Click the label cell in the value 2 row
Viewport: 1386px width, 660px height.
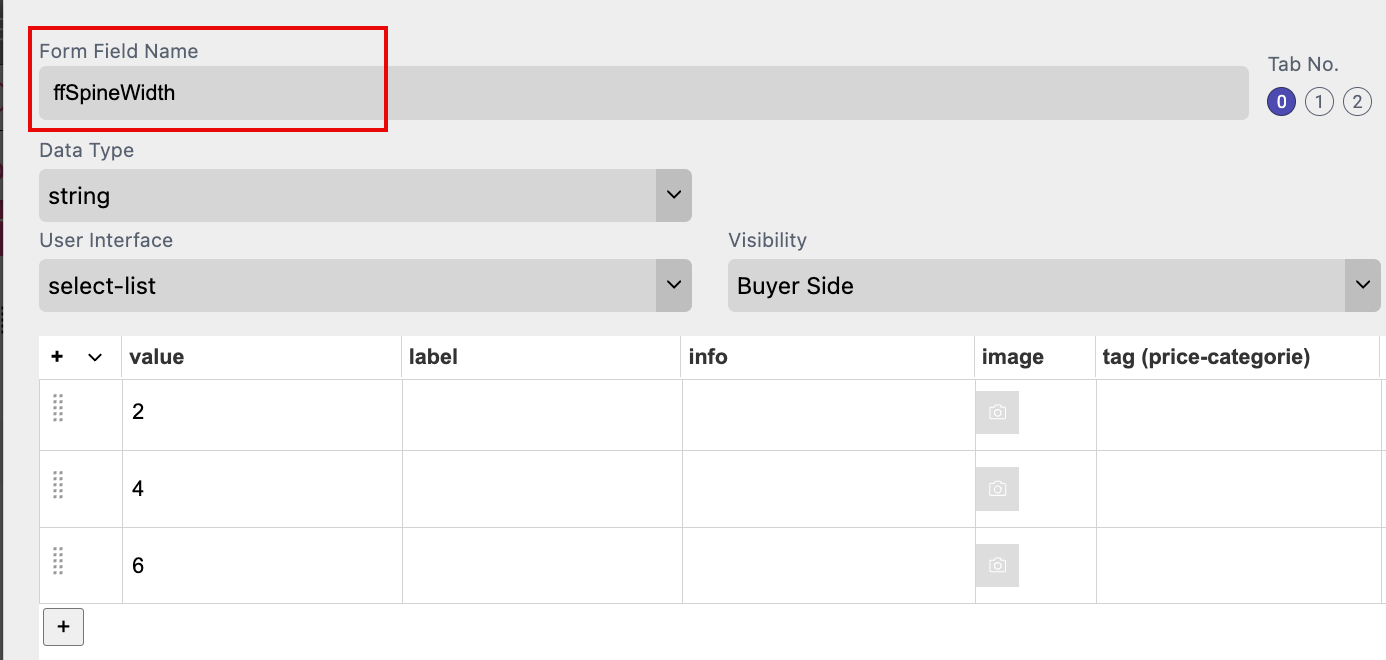pos(542,414)
